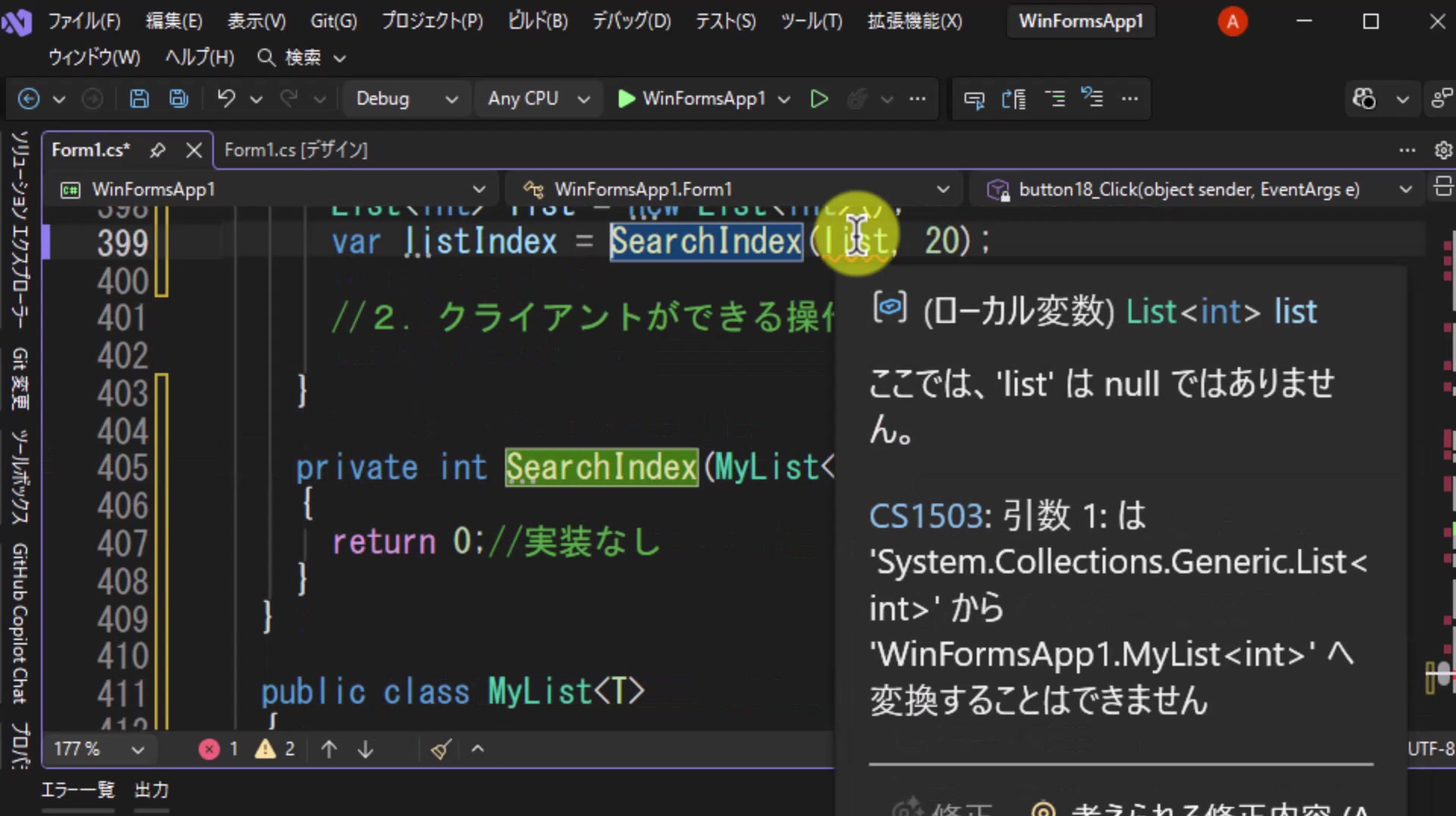Viewport: 1456px width, 816px height.
Task: Click the Hot Reload flame icon
Action: [857, 99]
